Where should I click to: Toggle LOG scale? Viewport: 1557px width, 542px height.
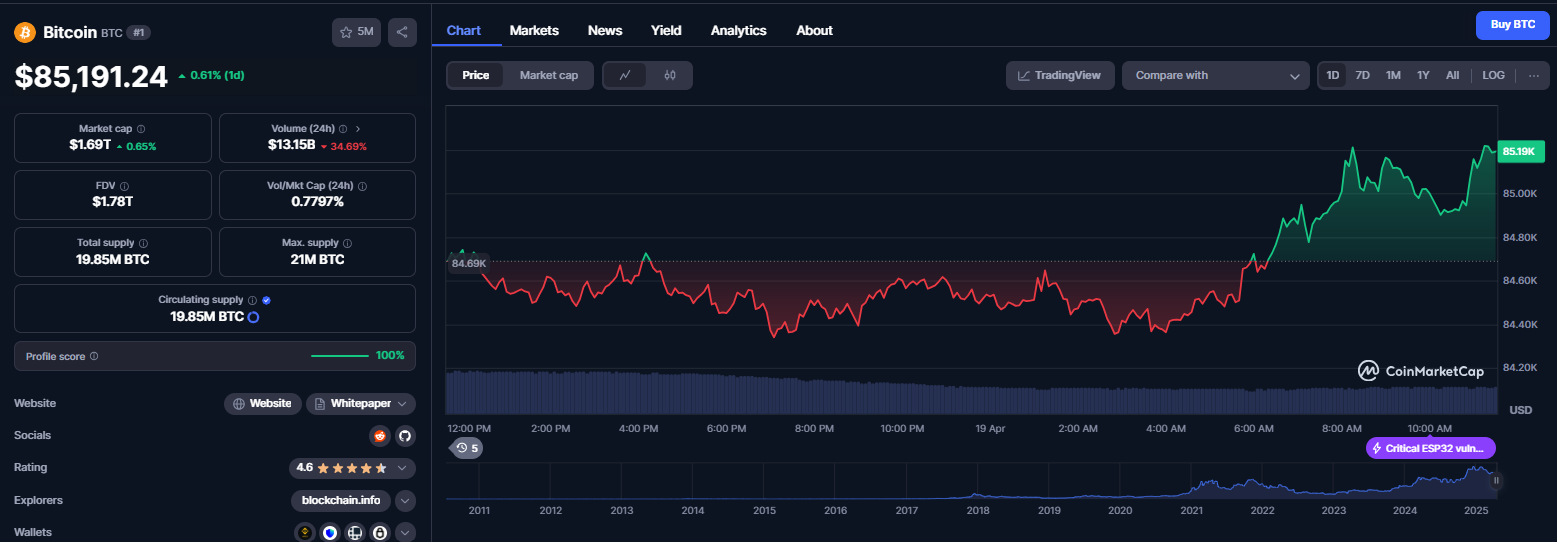[1493, 75]
